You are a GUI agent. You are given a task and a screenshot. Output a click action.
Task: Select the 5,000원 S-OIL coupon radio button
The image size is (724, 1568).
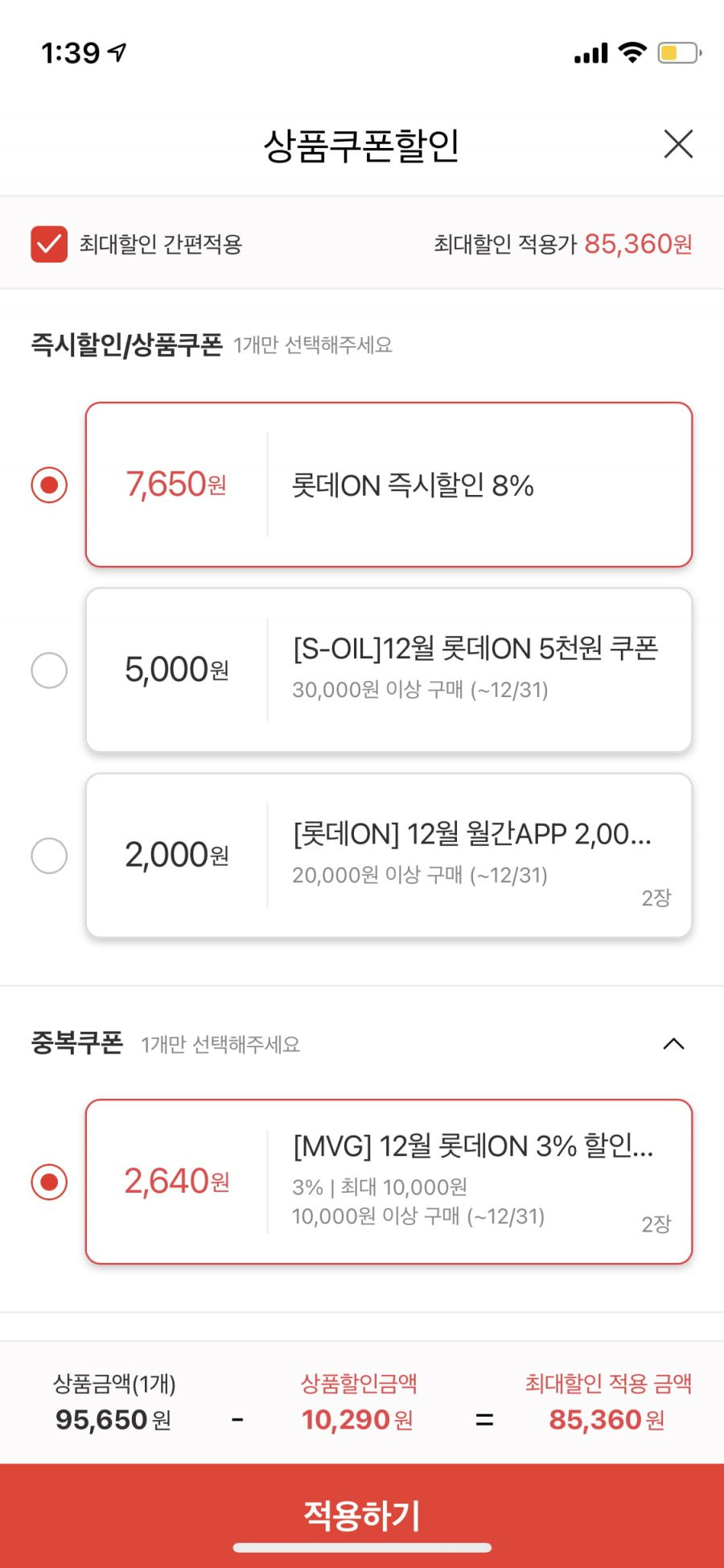point(49,670)
